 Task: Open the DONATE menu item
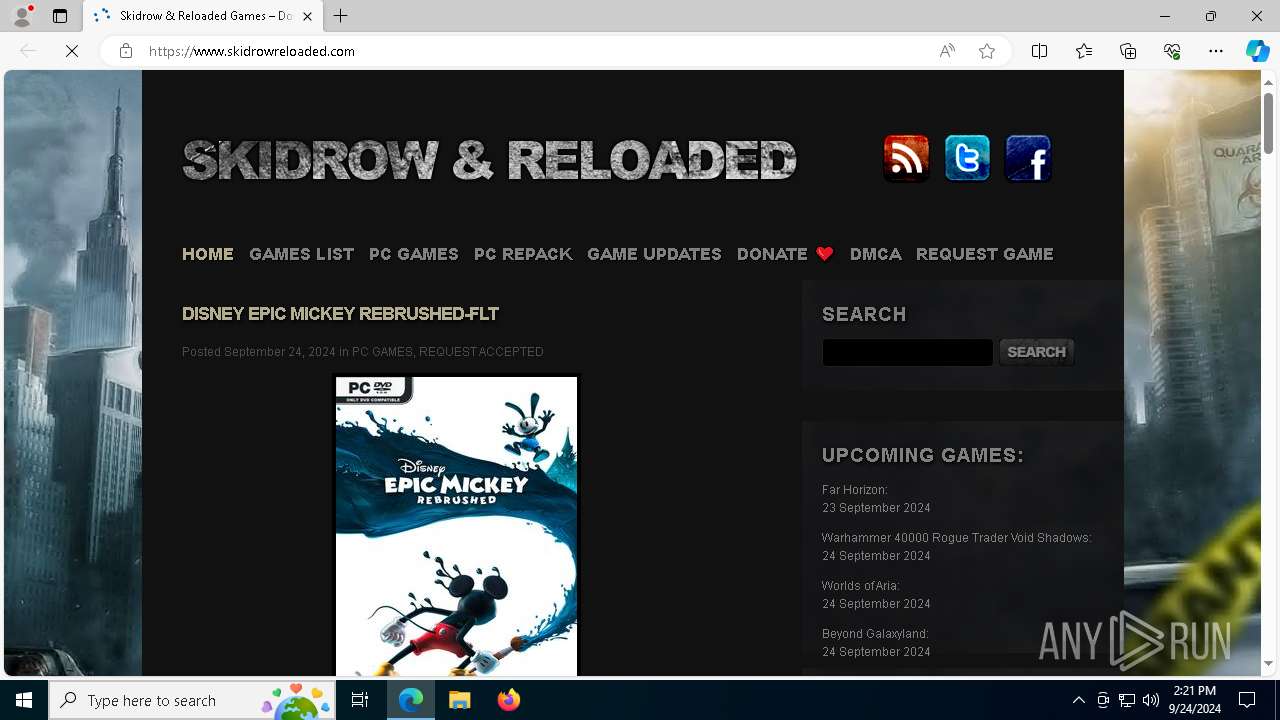click(785, 254)
